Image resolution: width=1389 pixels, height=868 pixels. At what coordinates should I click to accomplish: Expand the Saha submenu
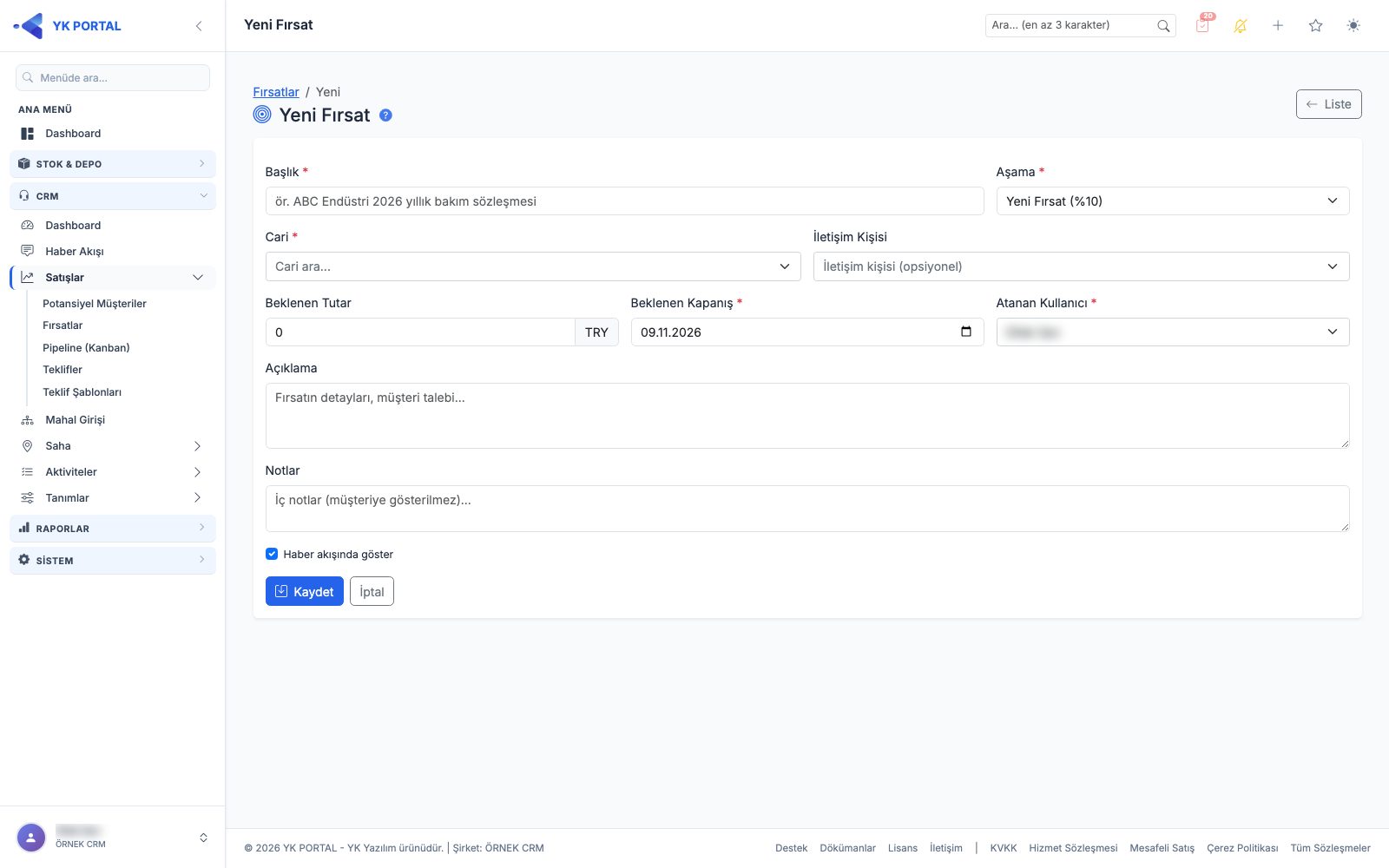pos(113,446)
